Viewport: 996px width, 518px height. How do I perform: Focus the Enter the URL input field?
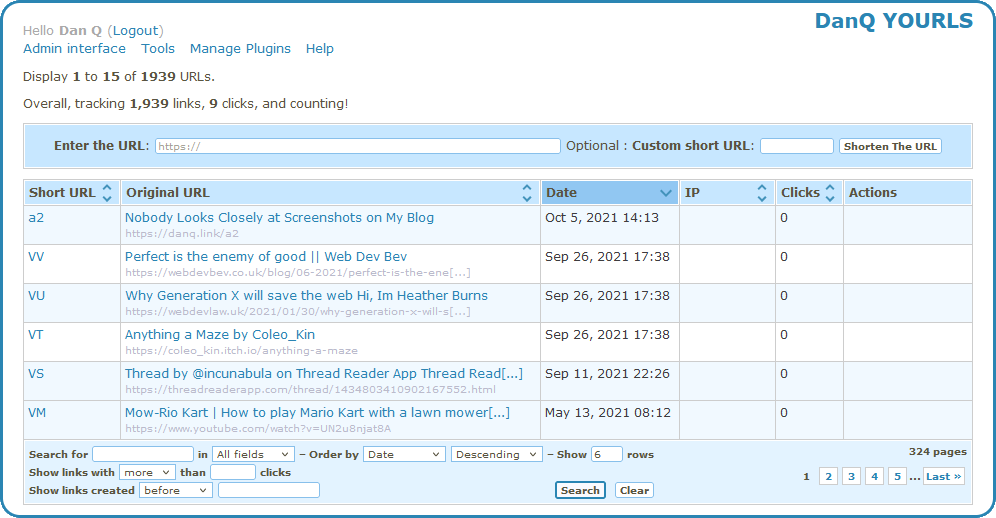pyautogui.click(x=357, y=146)
